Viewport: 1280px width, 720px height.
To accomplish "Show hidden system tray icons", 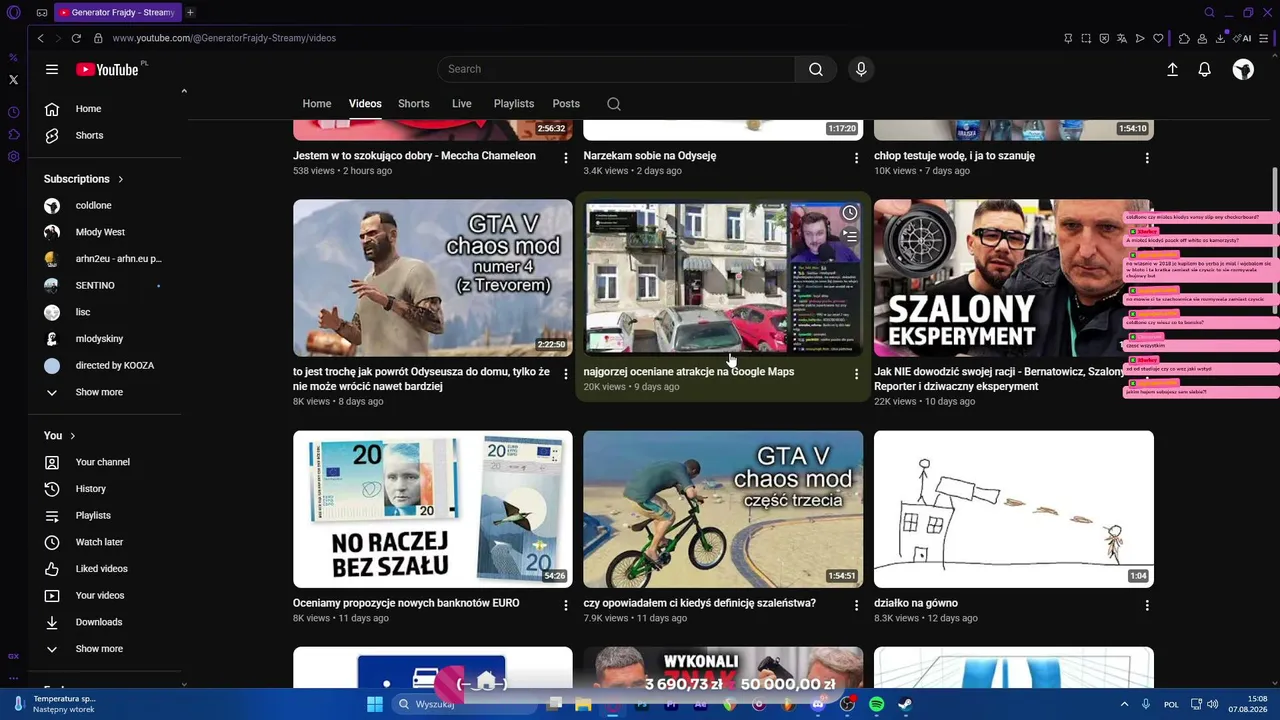I will [1124, 704].
